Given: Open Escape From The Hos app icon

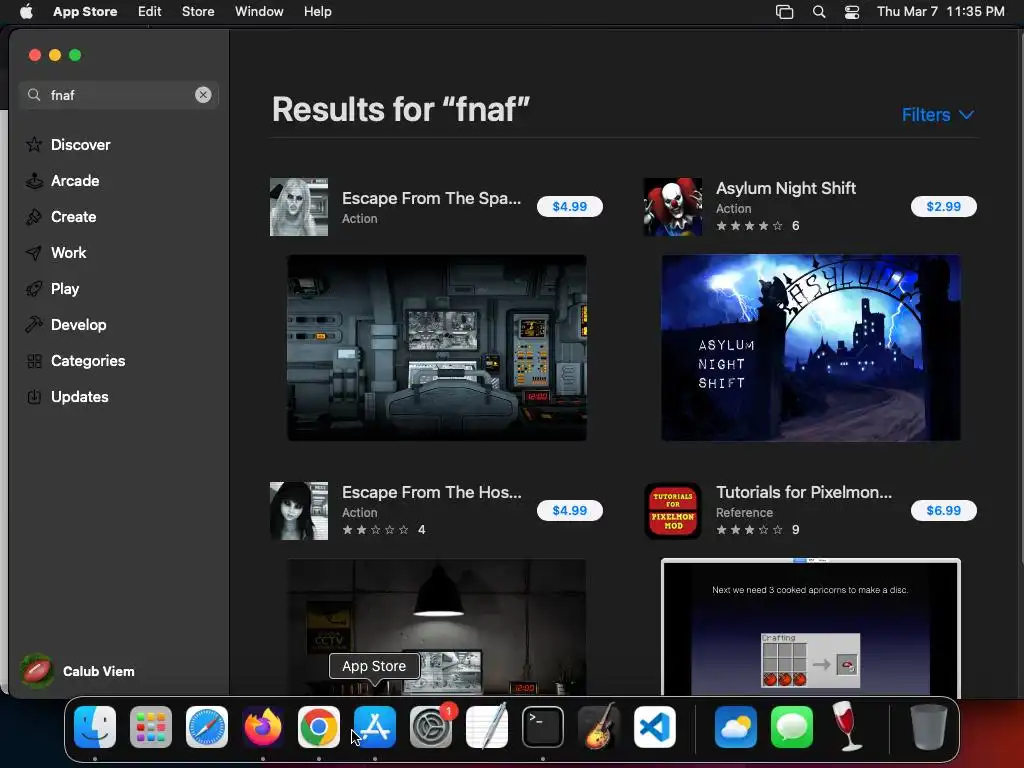Looking at the screenshot, I should pos(299,511).
